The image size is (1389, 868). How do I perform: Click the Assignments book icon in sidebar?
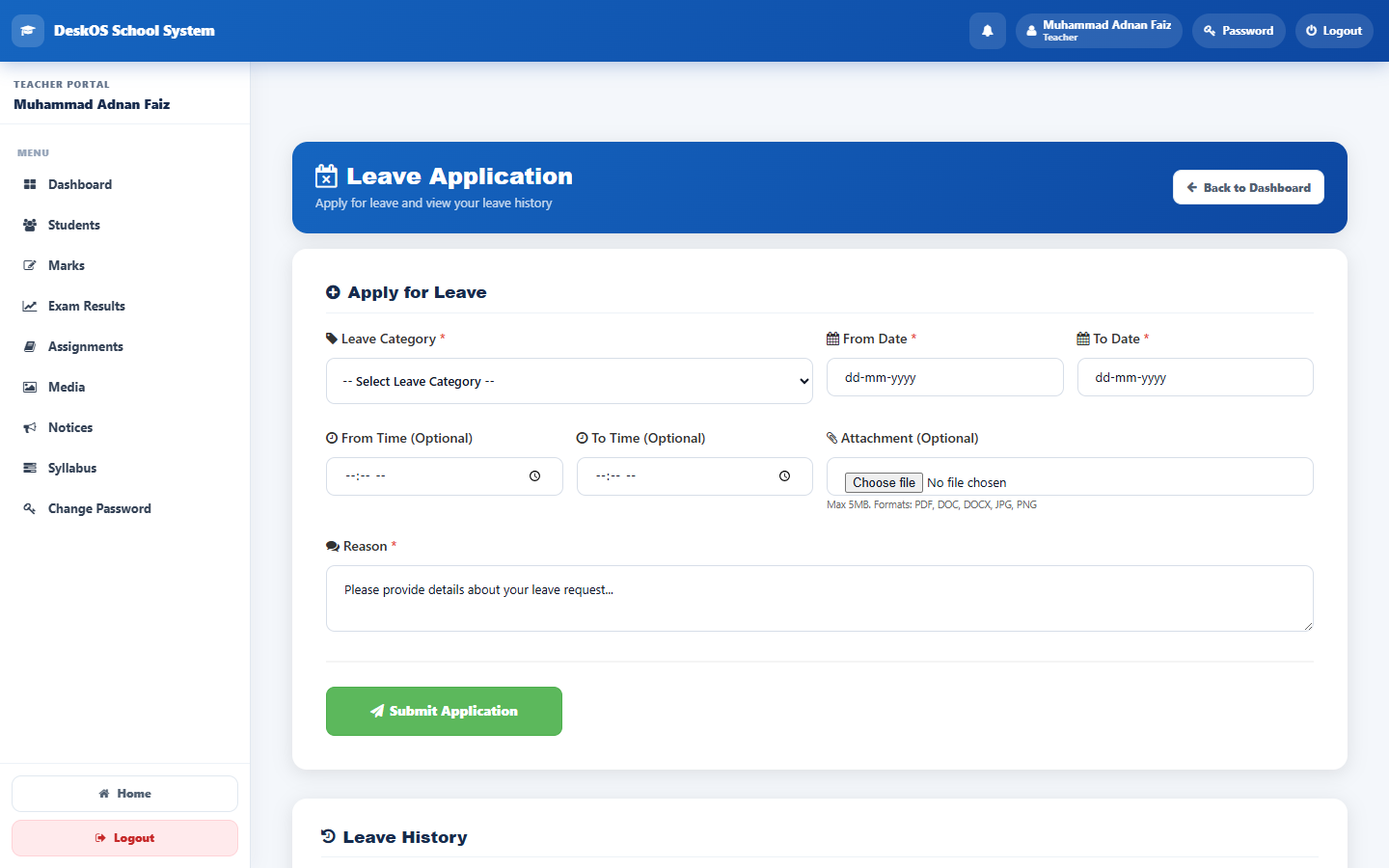tap(30, 346)
